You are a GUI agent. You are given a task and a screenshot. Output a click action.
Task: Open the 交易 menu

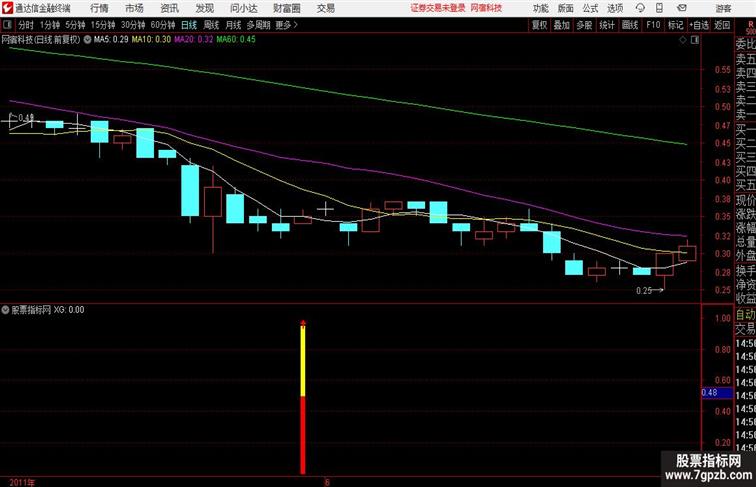[x=325, y=8]
